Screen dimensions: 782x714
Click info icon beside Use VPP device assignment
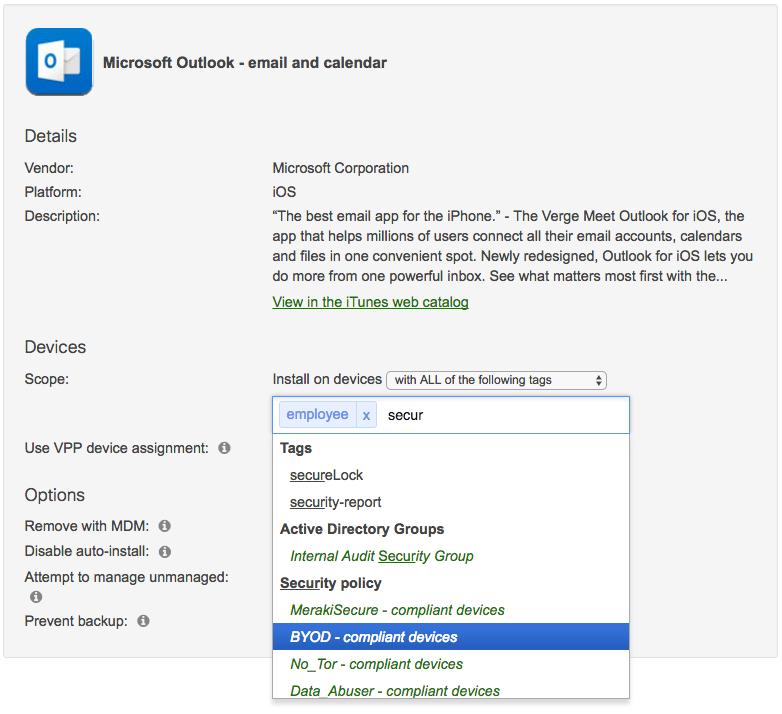224,448
